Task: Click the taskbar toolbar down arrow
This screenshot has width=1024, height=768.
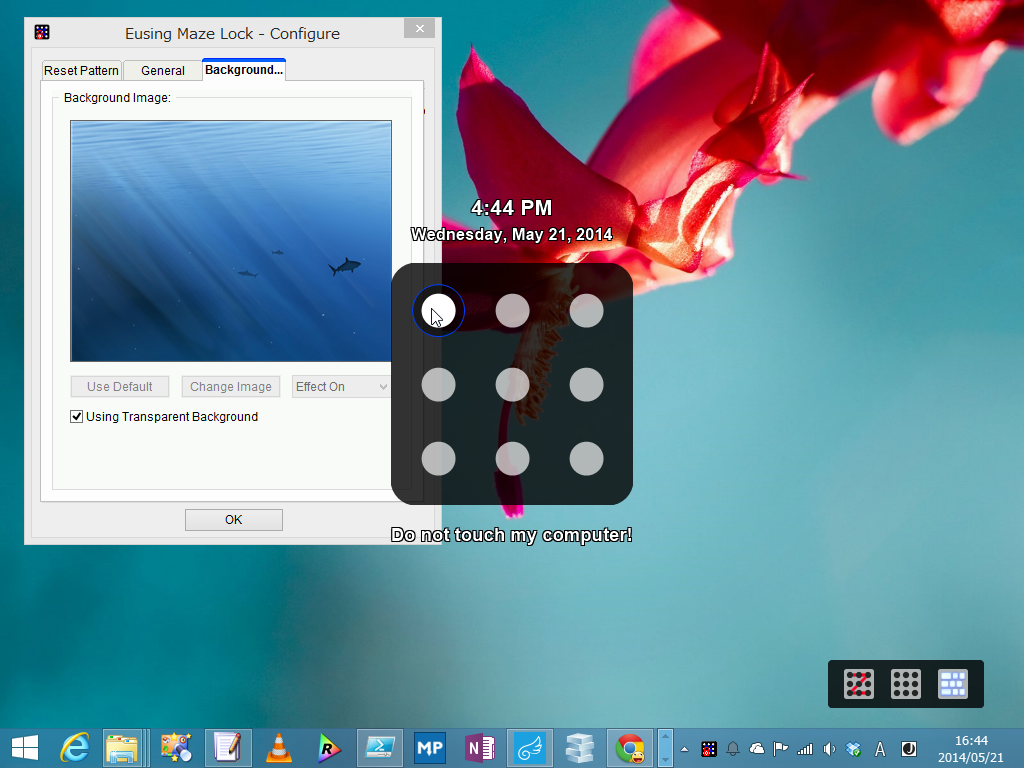Action: [x=665, y=759]
